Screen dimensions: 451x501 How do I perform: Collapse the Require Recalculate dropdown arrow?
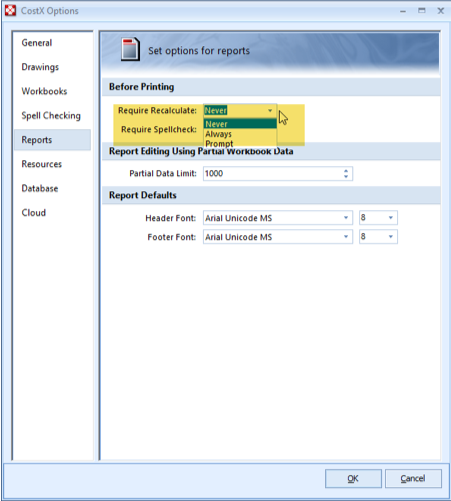point(270,110)
